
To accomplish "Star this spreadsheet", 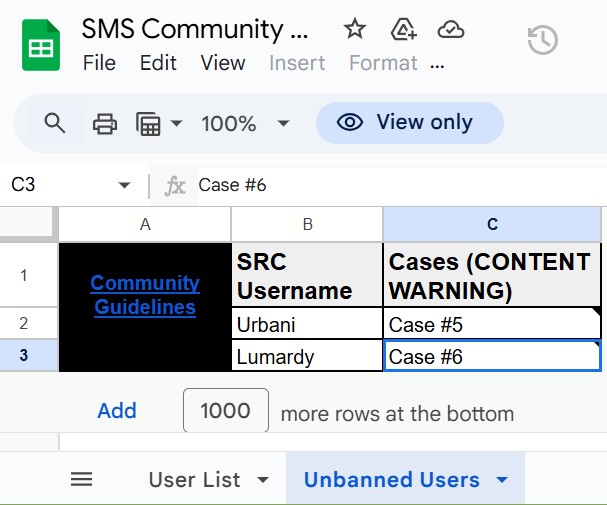I will click(355, 29).
